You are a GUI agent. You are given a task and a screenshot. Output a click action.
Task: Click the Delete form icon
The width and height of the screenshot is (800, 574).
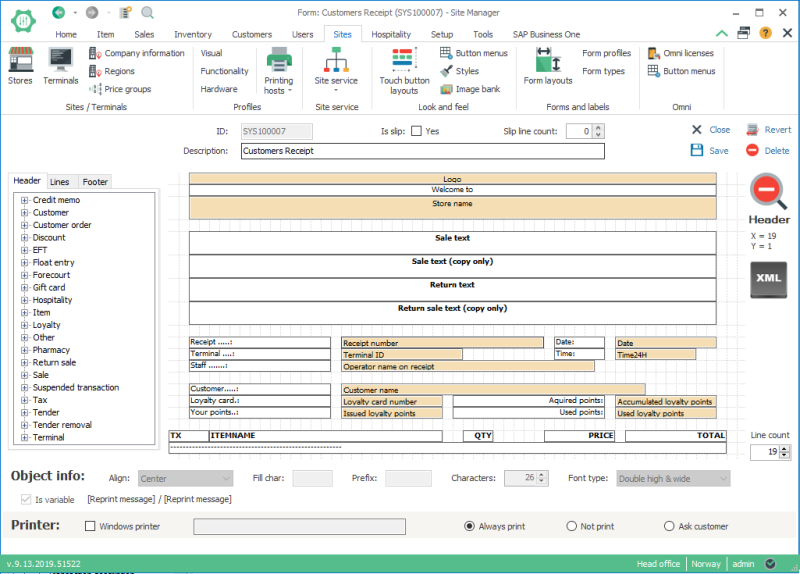click(x=752, y=150)
